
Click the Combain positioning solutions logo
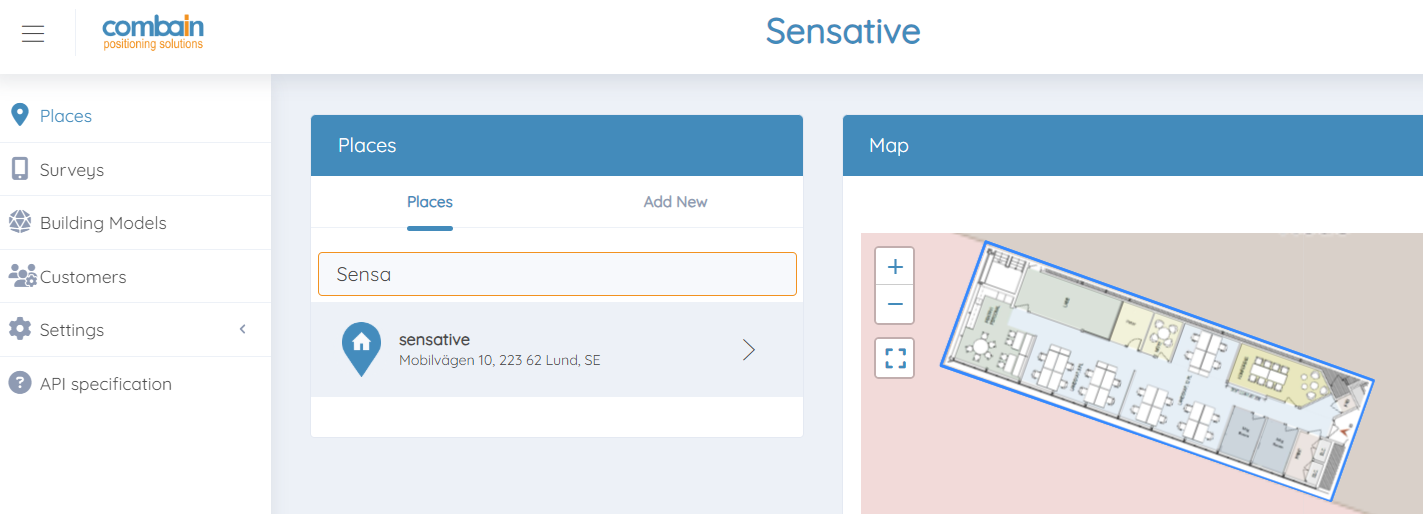coord(153,33)
